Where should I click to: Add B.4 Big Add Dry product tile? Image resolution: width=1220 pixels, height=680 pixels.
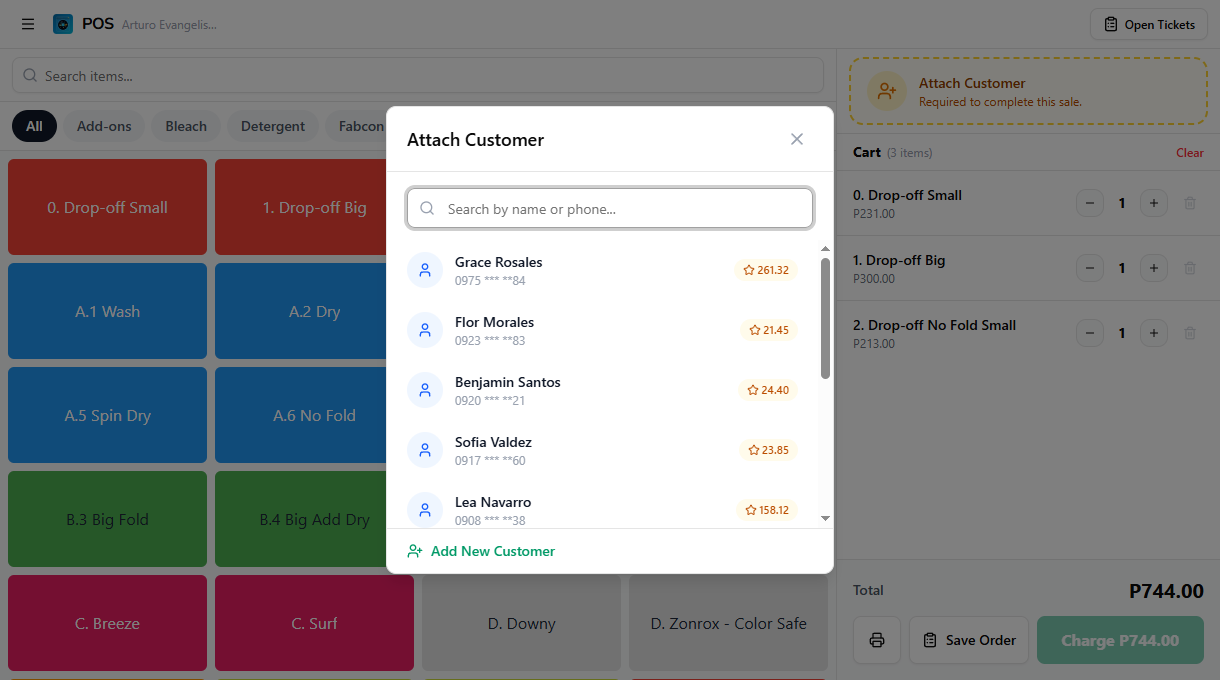[x=301, y=519]
